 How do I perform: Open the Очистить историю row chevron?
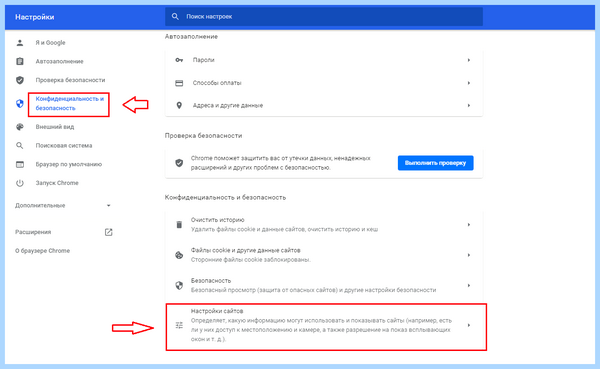[x=469, y=225]
